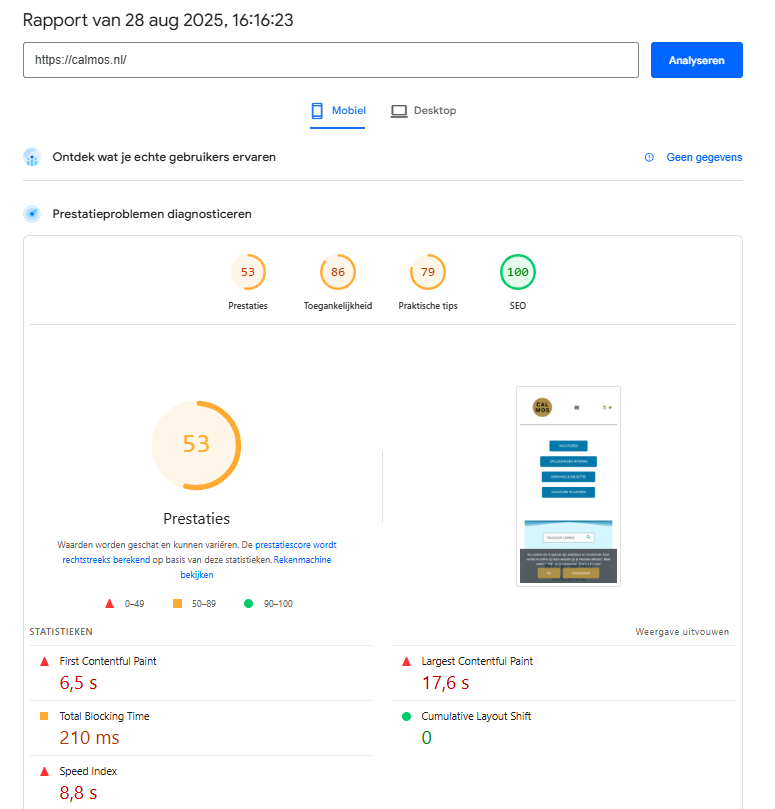Click red triangle next to Largest Contentful Paint
775x809 pixels.
406,662
